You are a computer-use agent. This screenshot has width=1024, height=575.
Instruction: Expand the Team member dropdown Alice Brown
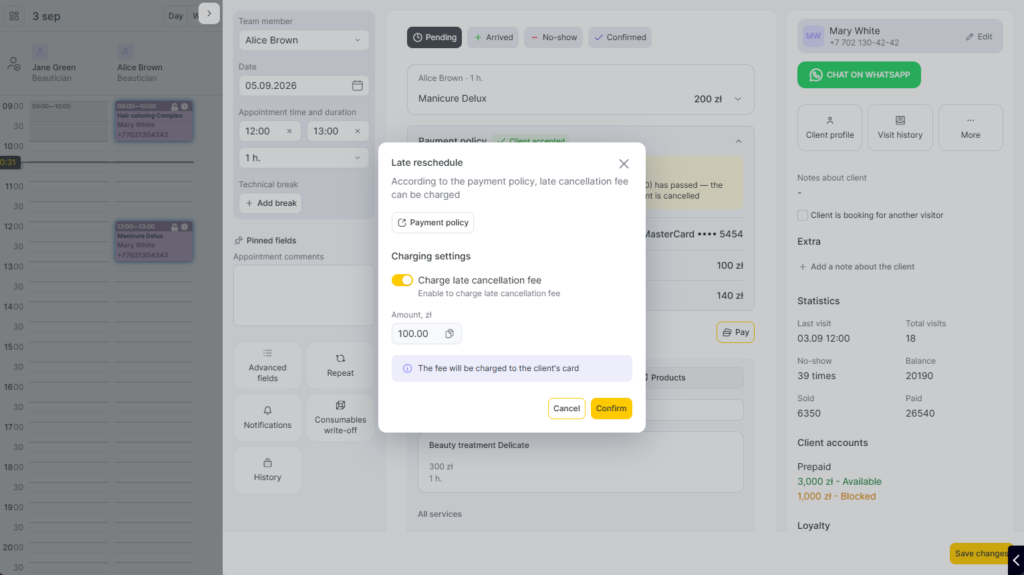tap(304, 41)
